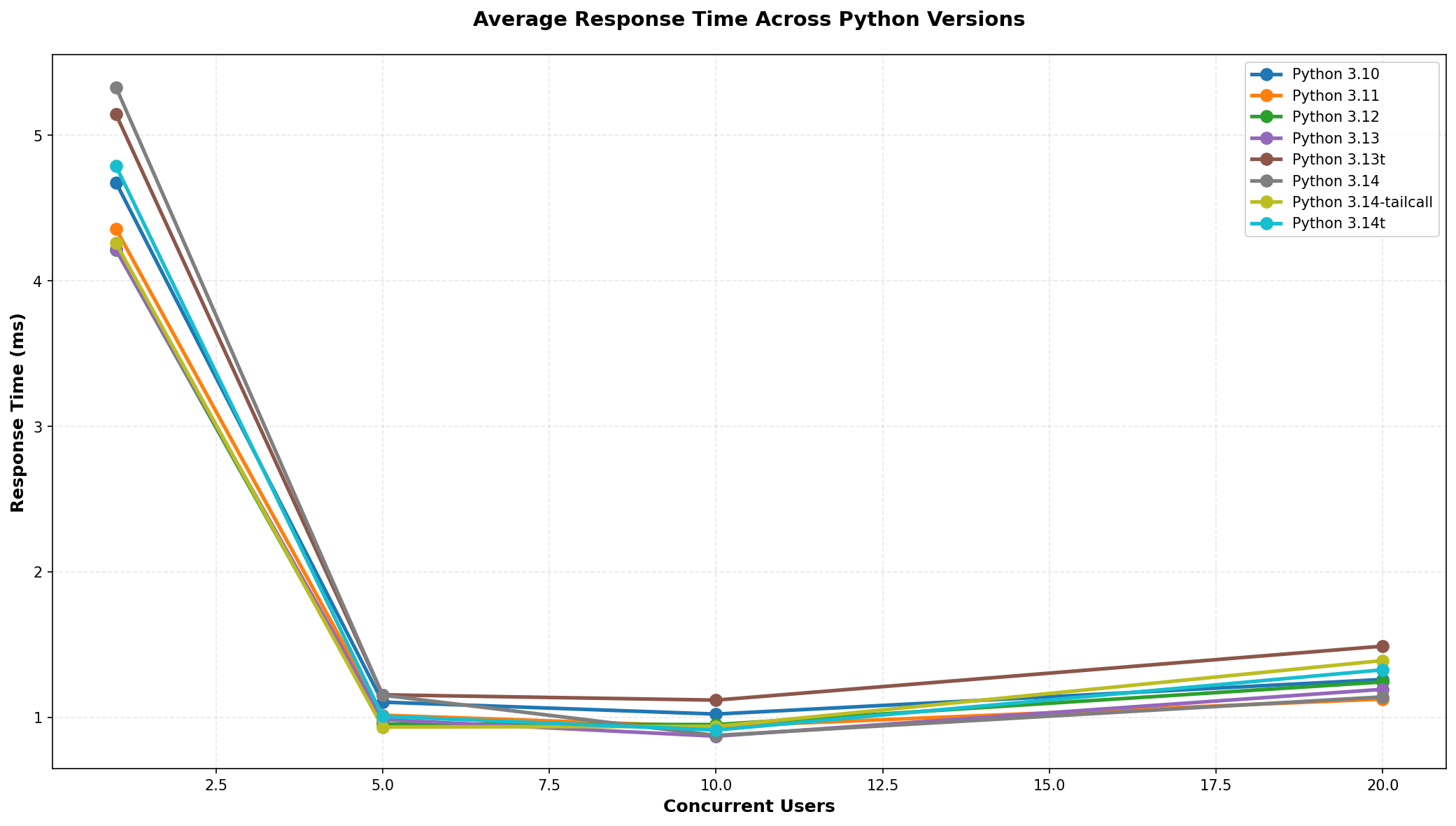Click the Python 3.12 green legend marker
1456x826 pixels.
point(1267,117)
